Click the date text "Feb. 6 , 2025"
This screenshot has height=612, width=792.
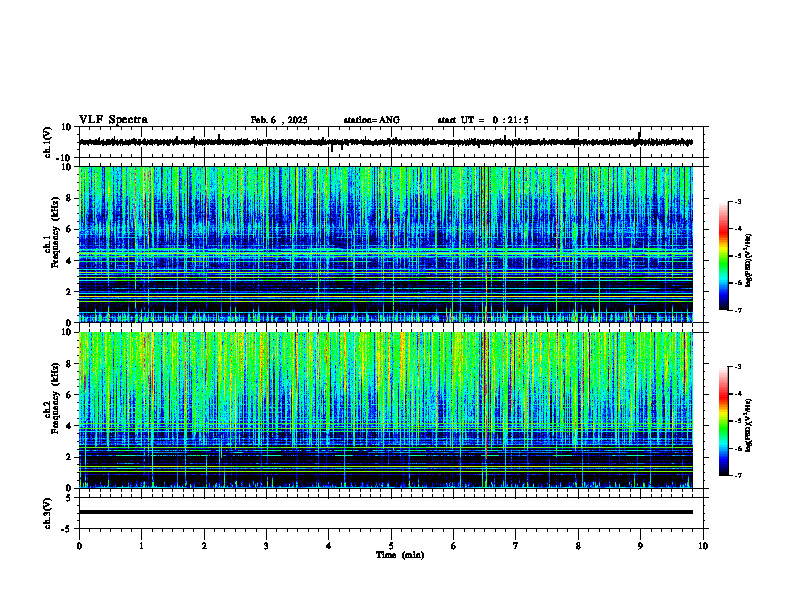coord(279,120)
